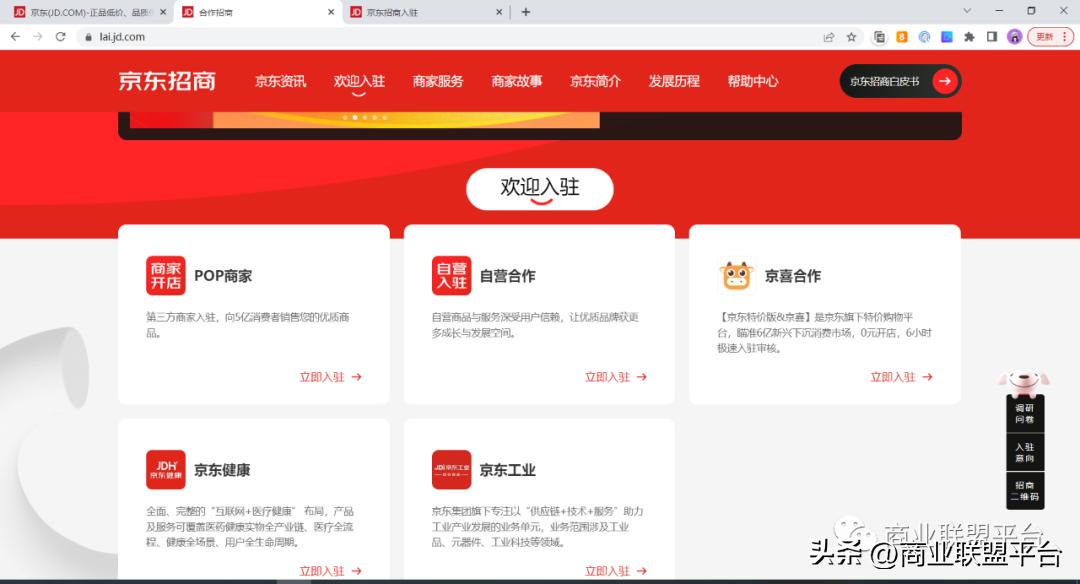Click 立即入驻 on the POP商家 card

(330, 377)
